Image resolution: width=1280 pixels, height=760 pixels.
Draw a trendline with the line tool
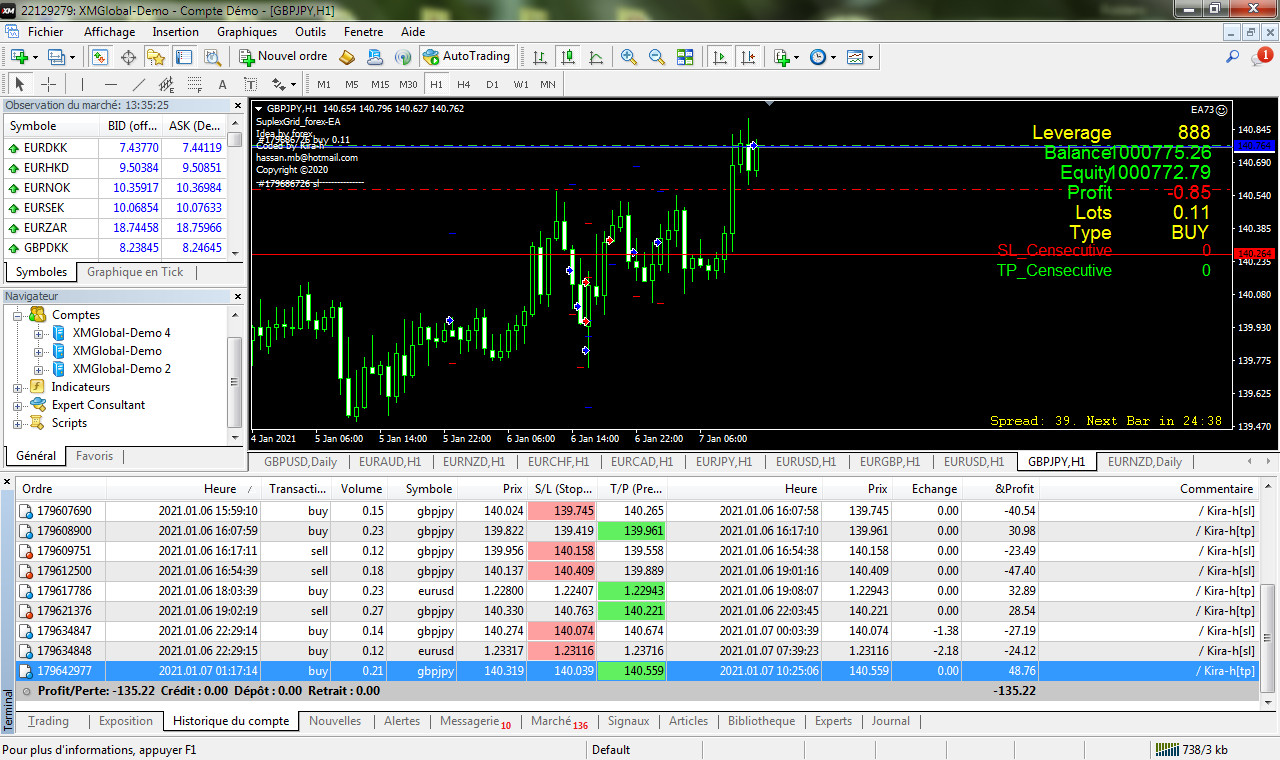click(x=139, y=84)
